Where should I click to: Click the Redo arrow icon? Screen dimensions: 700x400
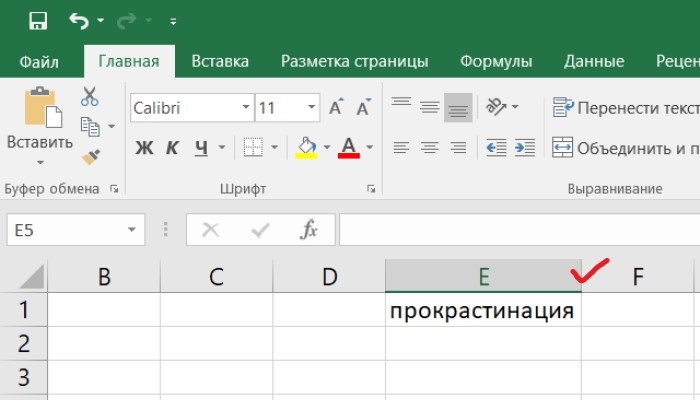126,21
